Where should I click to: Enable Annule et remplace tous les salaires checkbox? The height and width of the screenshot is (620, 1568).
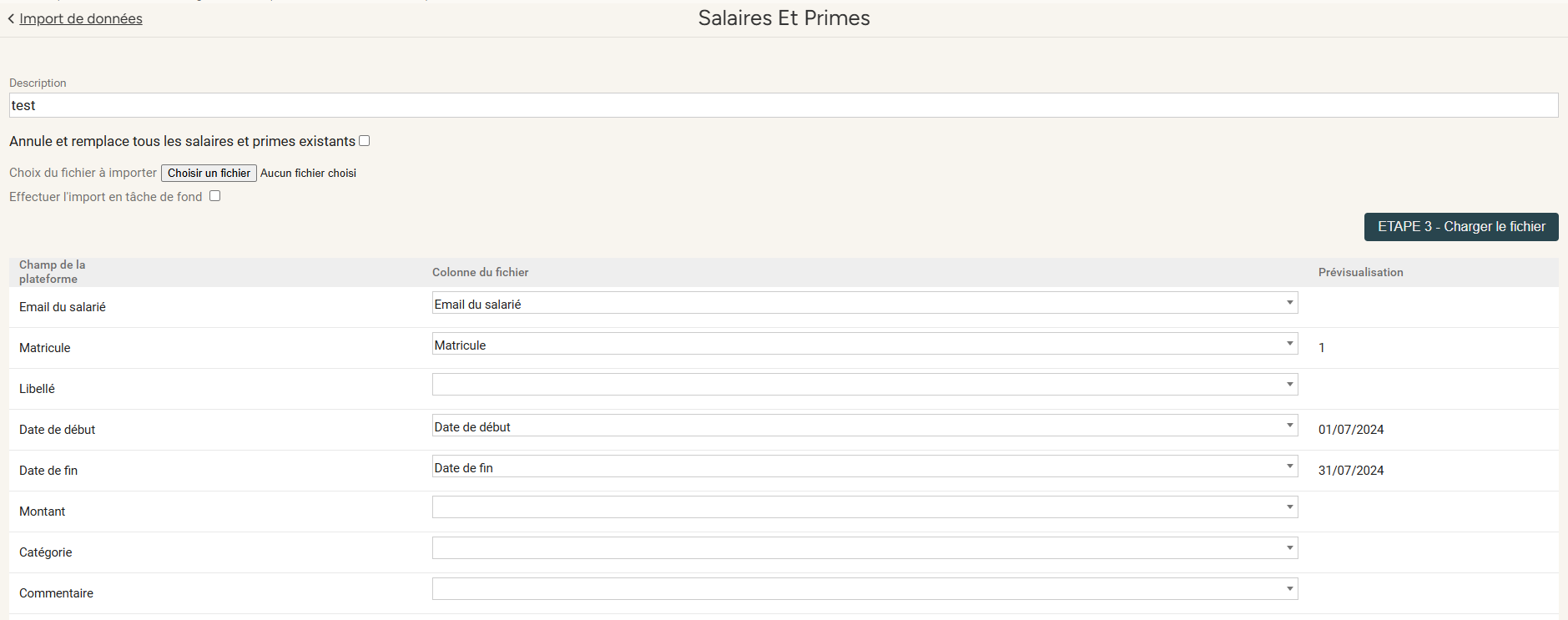(365, 141)
